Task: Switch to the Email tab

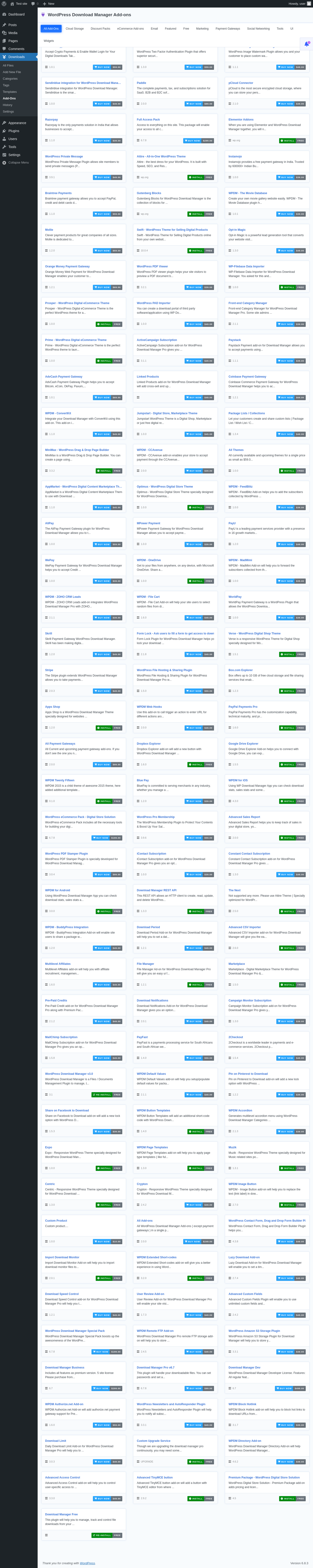Action: point(154,29)
